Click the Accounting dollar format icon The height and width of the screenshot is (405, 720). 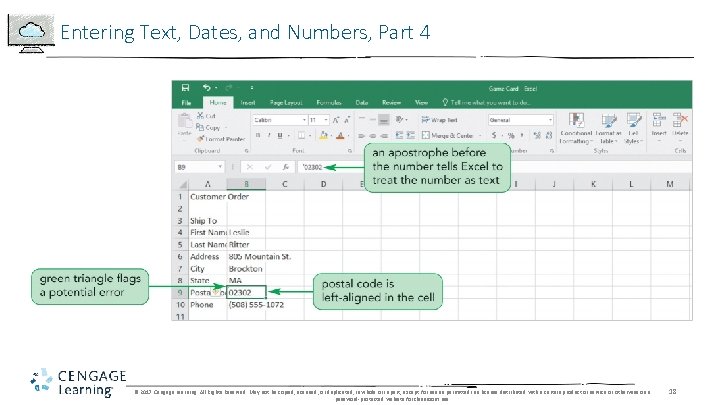pos(494,135)
